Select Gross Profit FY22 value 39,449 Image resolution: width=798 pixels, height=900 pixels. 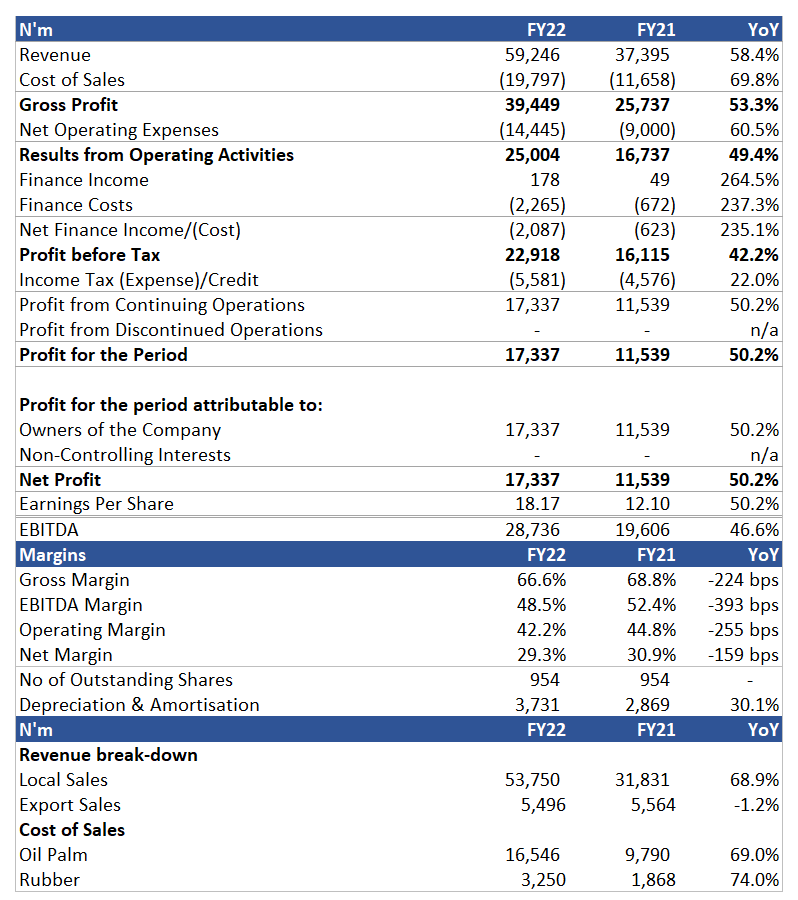pos(532,105)
